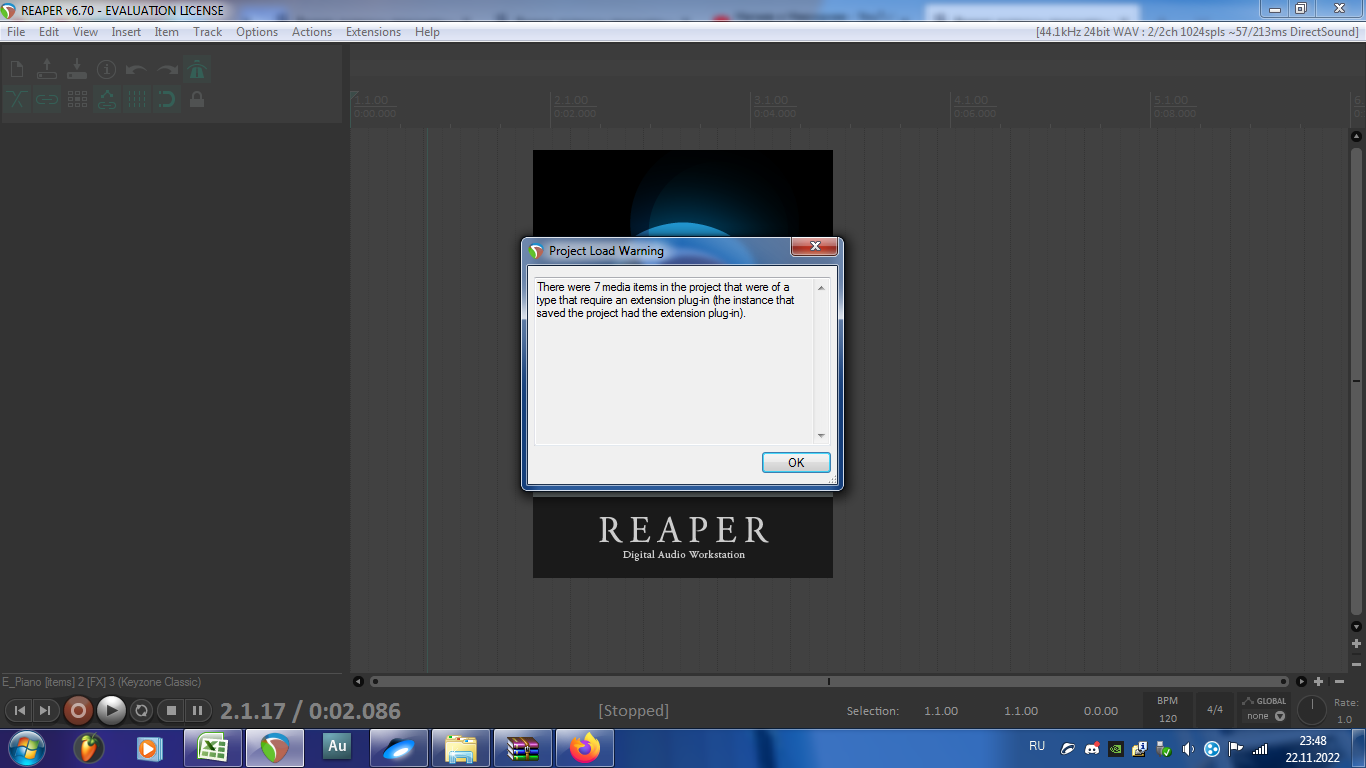
Task: Open the File menu
Action: (16, 32)
